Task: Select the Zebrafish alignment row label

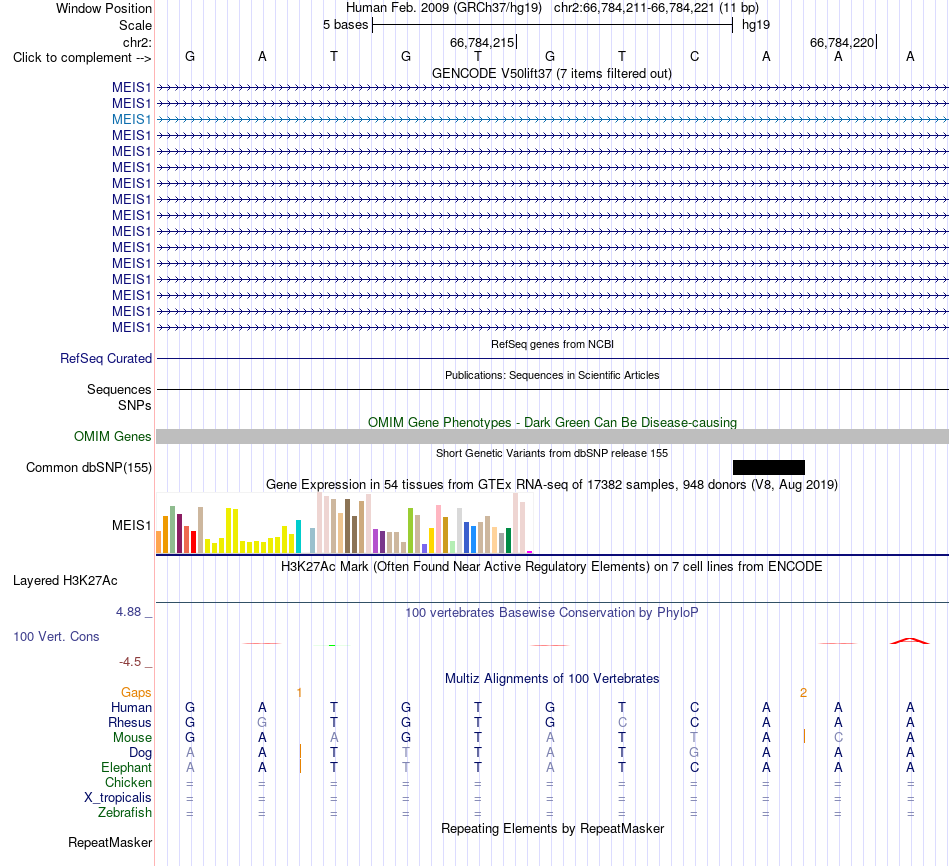Action: (x=125, y=813)
